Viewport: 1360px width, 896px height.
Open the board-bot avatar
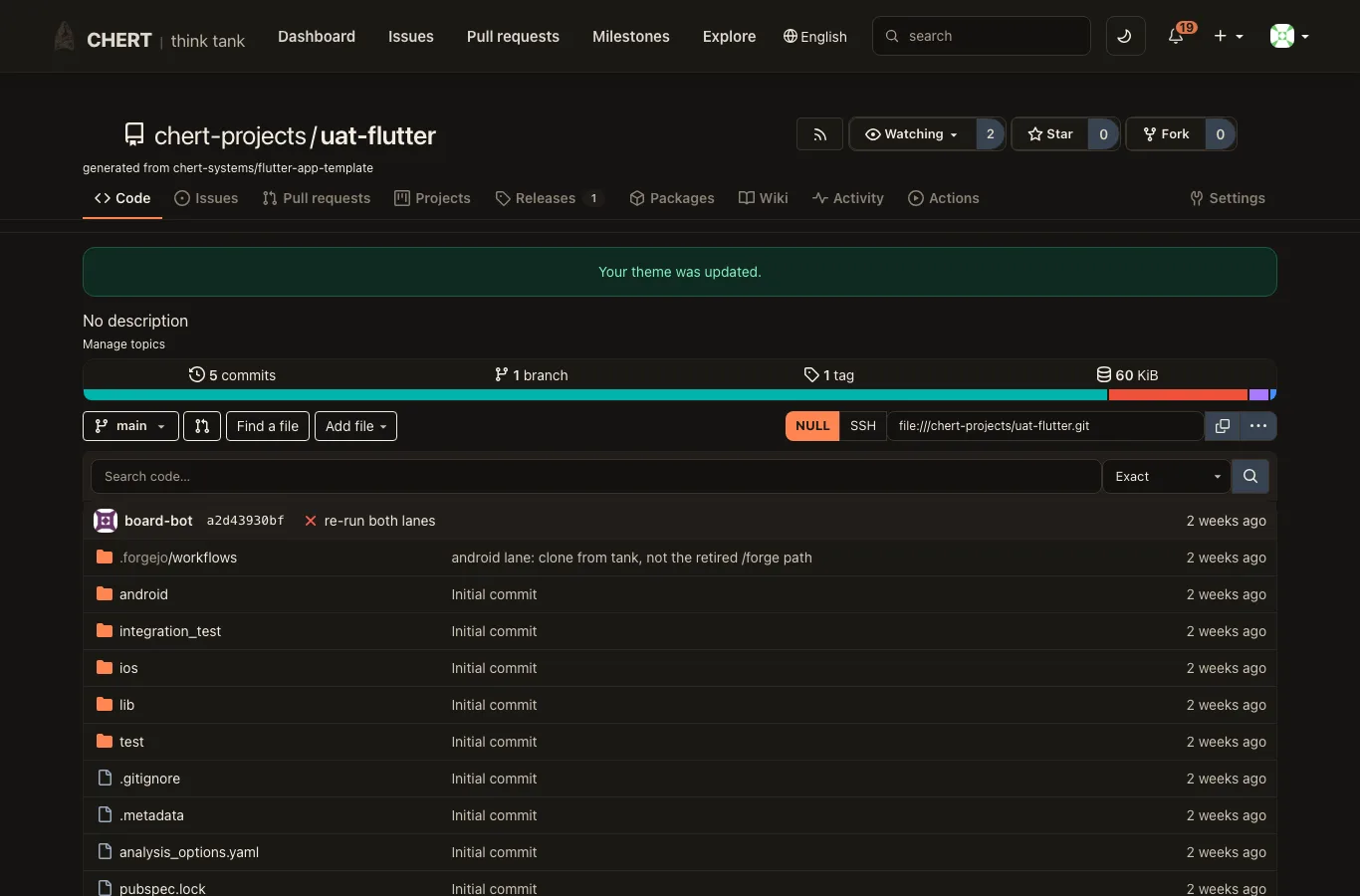(106, 521)
